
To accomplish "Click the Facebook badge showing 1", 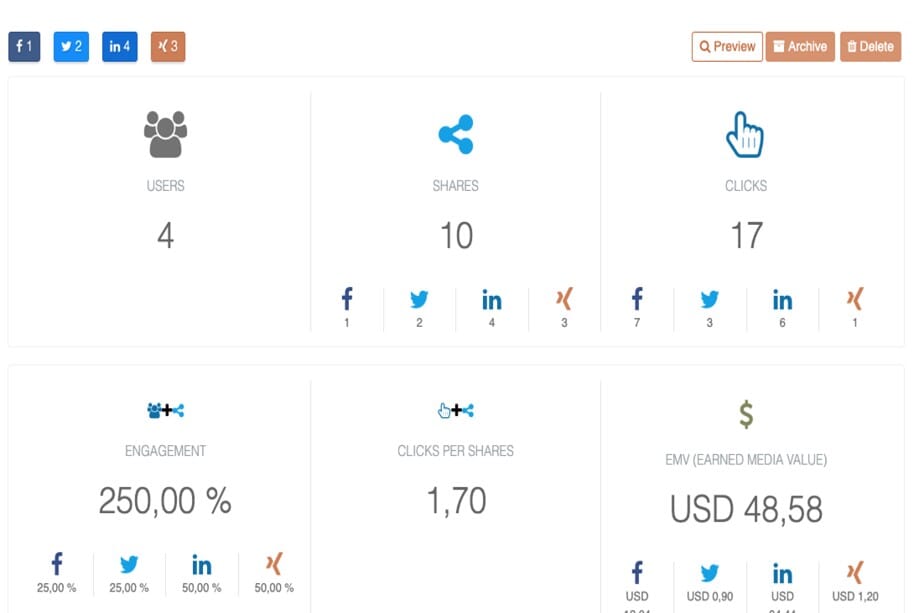I will pos(24,46).
